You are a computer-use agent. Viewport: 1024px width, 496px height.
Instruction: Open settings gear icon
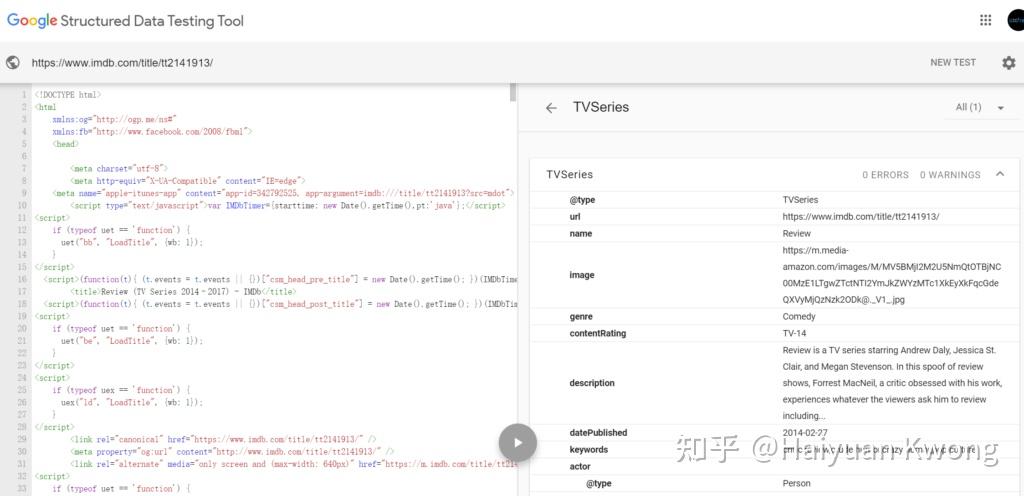pyautogui.click(x=1009, y=63)
